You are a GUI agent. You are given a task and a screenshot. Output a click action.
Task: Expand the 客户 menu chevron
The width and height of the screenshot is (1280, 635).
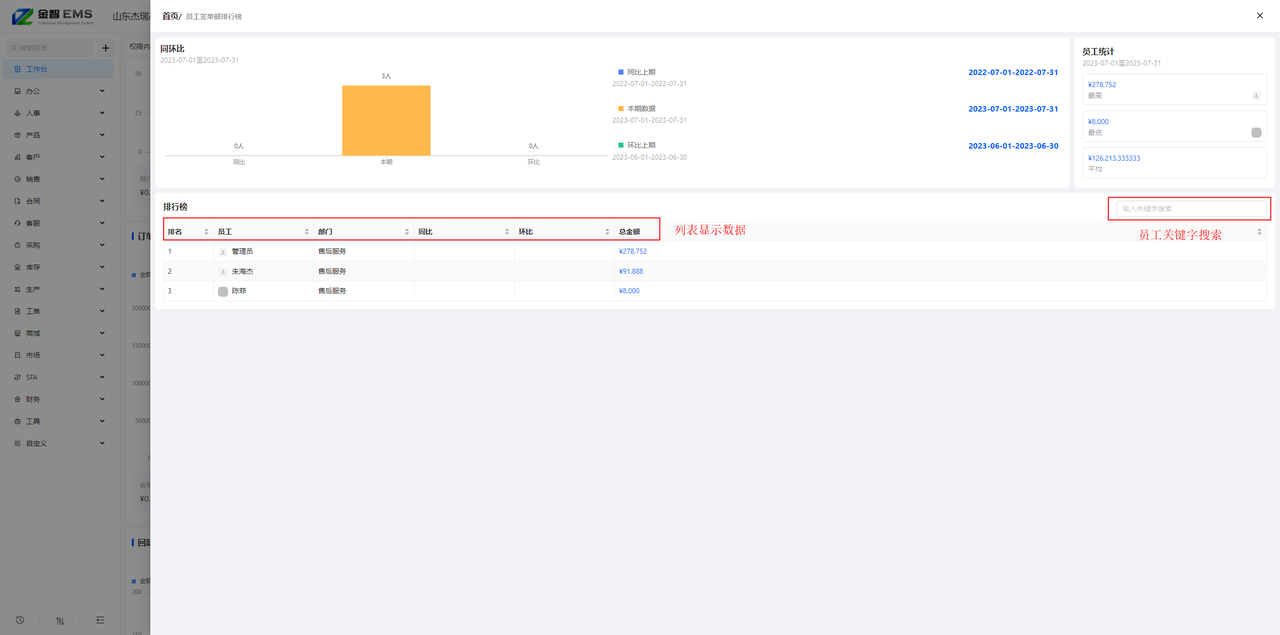(x=102, y=157)
